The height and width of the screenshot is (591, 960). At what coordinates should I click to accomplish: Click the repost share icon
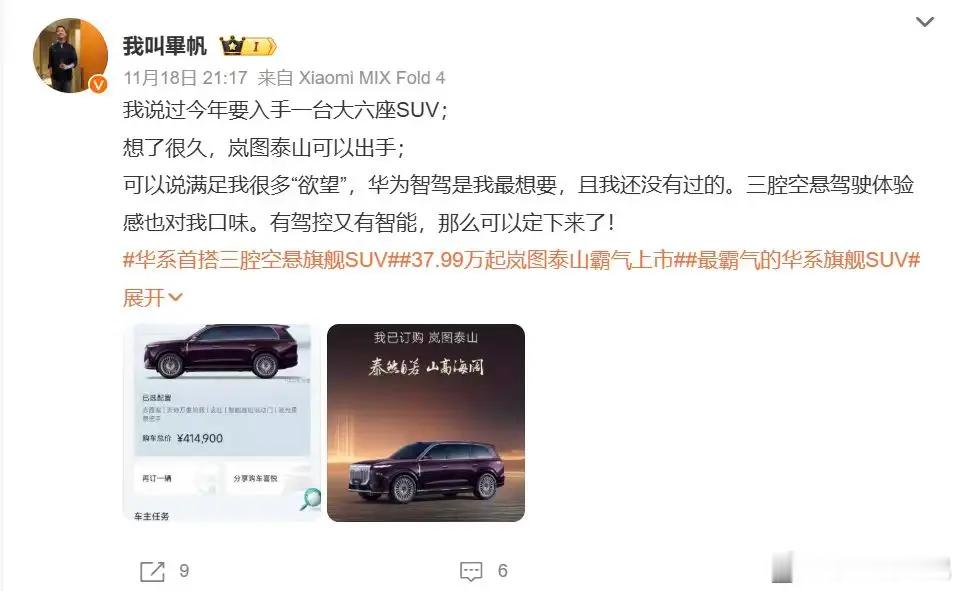point(152,571)
